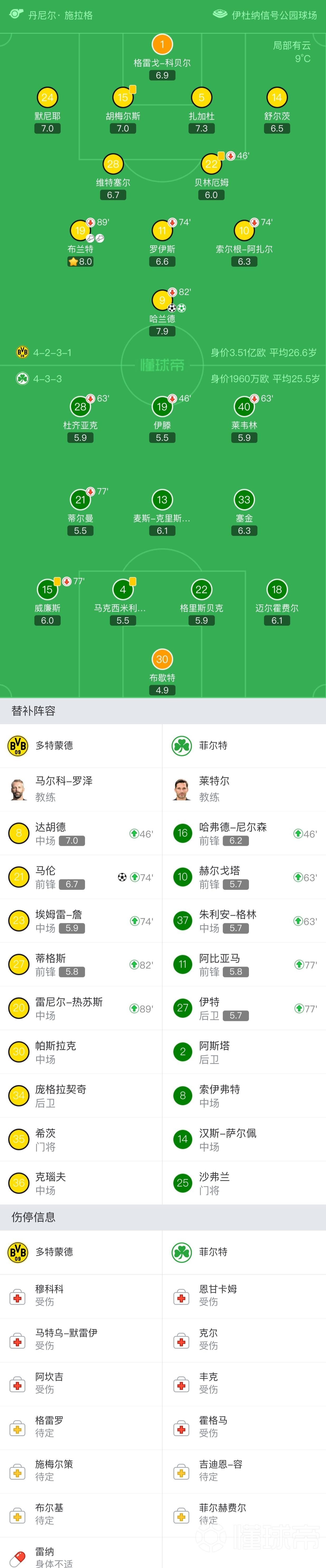Viewport: 326px width, 1568px height.
Task: Open substitute 哈弗德-尼尔森 row
Action: 244,833
